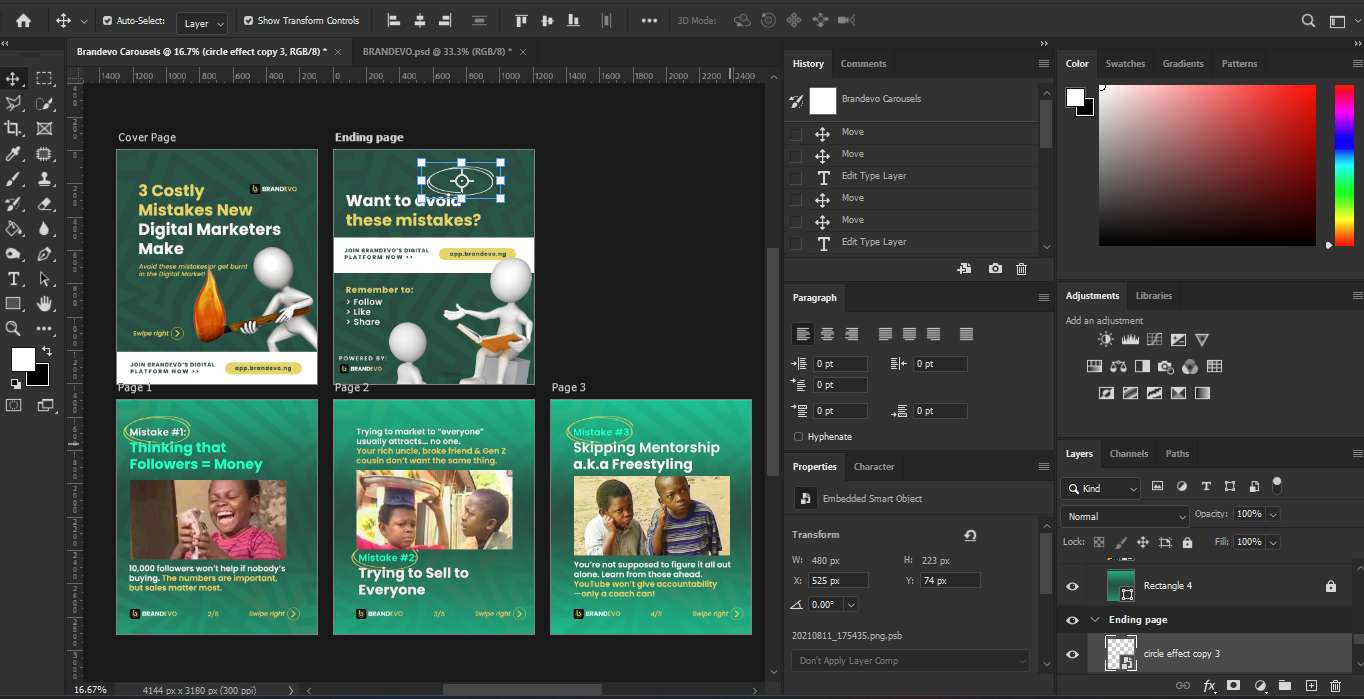Click the hue slider in Color panel
The height and width of the screenshot is (699, 1364).
(x=1345, y=165)
